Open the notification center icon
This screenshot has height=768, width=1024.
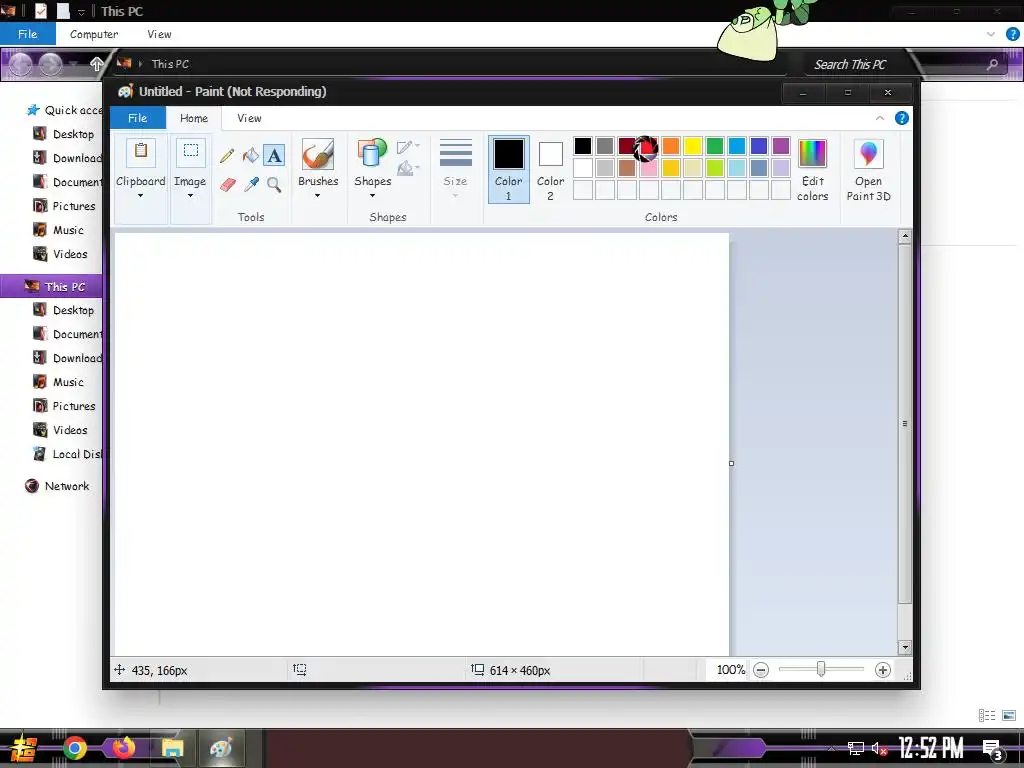992,750
